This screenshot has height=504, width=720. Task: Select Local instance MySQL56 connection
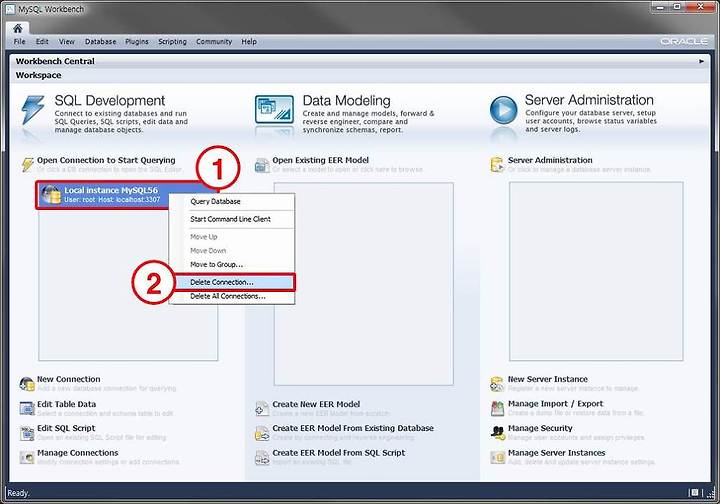(x=126, y=195)
